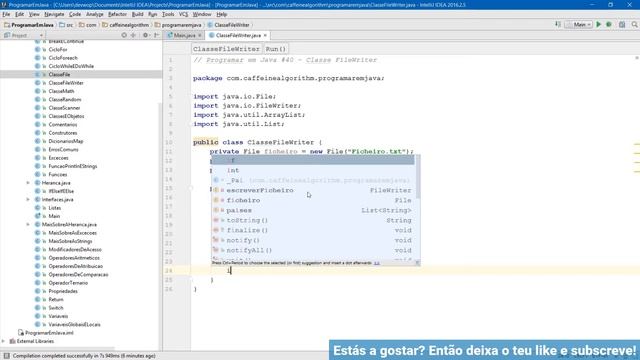The image size is (640, 360).
Task: Select VariaveisGlobaisELocais in project tree
Action: click(x=74, y=324)
